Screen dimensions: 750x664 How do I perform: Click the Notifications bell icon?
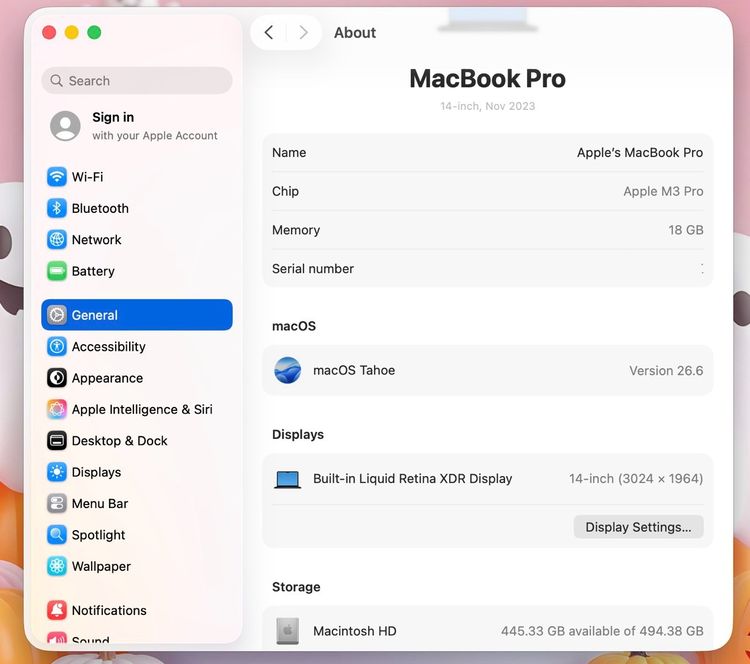56,610
